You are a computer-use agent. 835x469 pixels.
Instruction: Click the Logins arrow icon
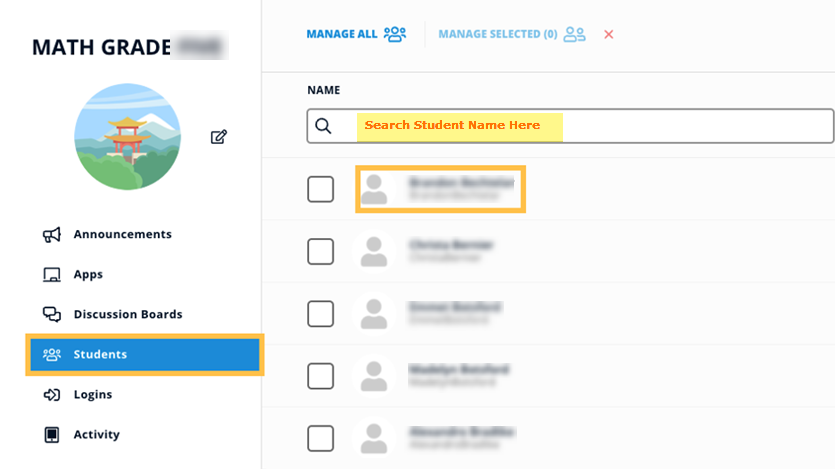point(52,395)
